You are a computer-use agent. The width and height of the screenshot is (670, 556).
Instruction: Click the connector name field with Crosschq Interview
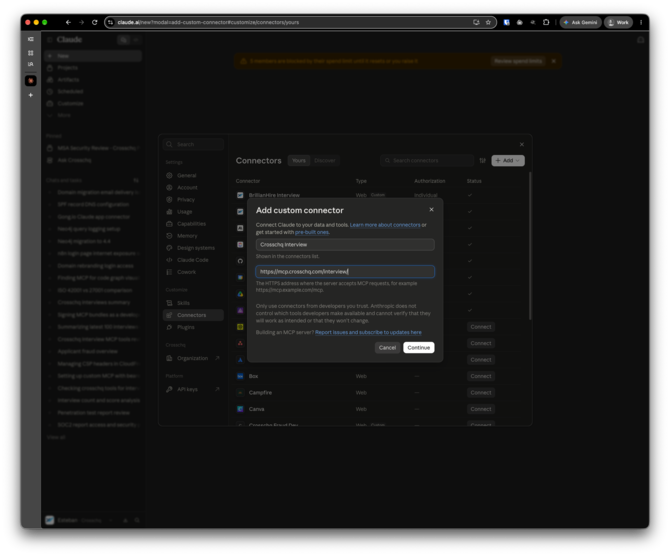[345, 244]
